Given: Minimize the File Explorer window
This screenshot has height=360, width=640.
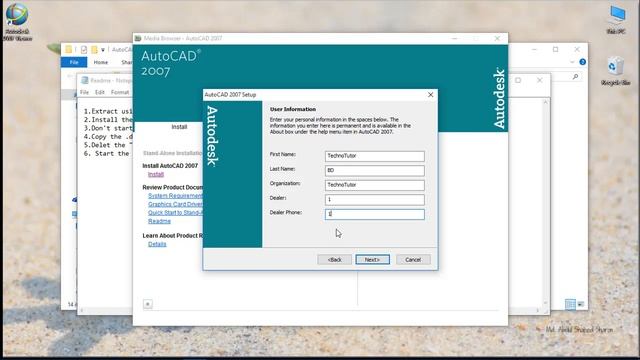Looking at the screenshot, I should pyautogui.click(x=534, y=49).
